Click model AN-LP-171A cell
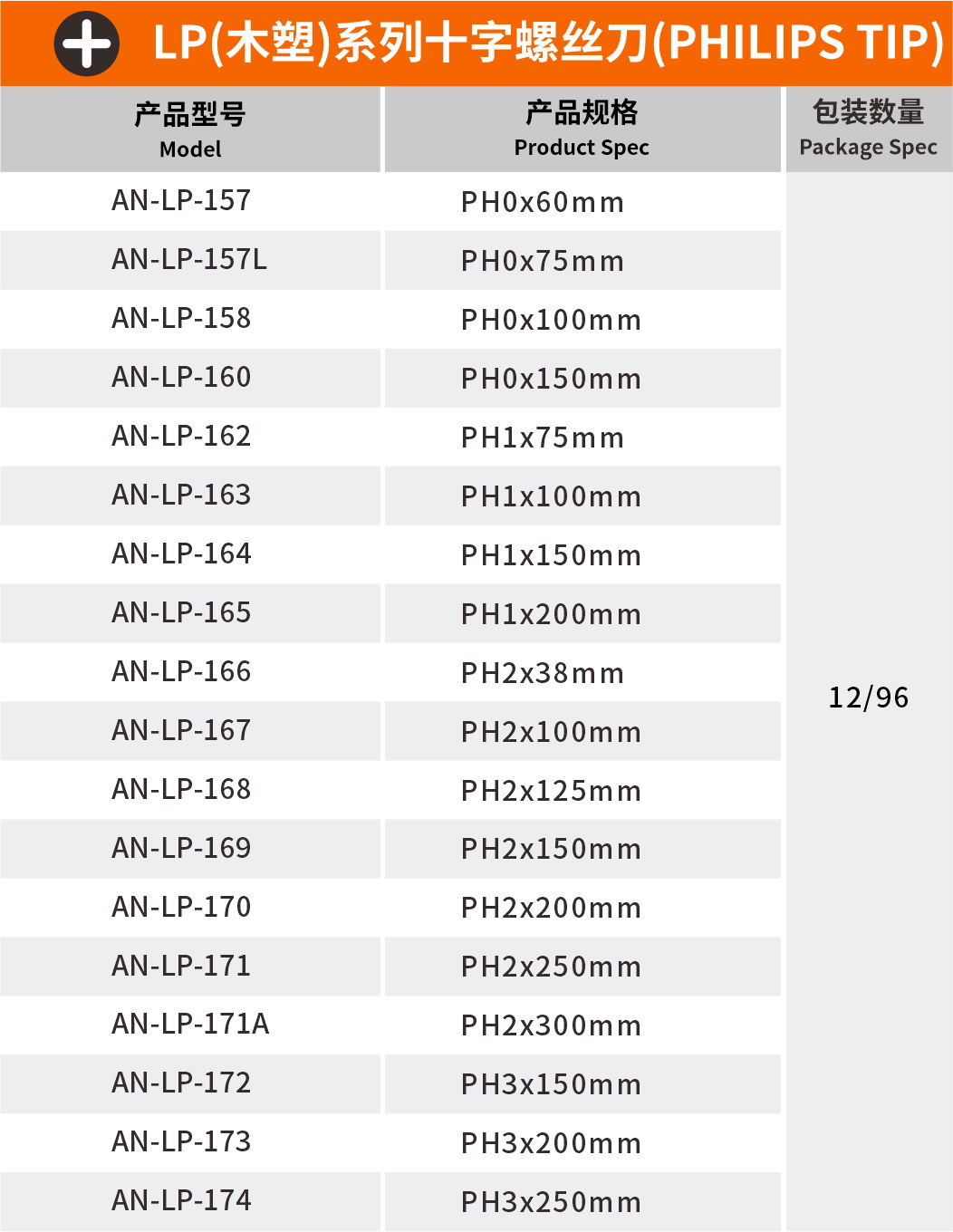Viewport: 953px width, 1232px height. click(x=190, y=1025)
